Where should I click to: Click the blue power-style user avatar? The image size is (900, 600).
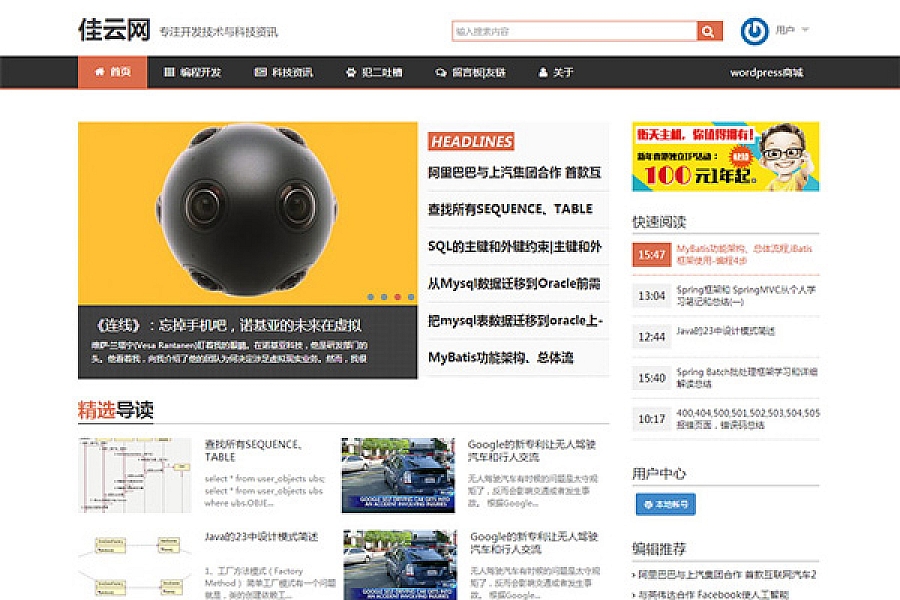[x=754, y=31]
